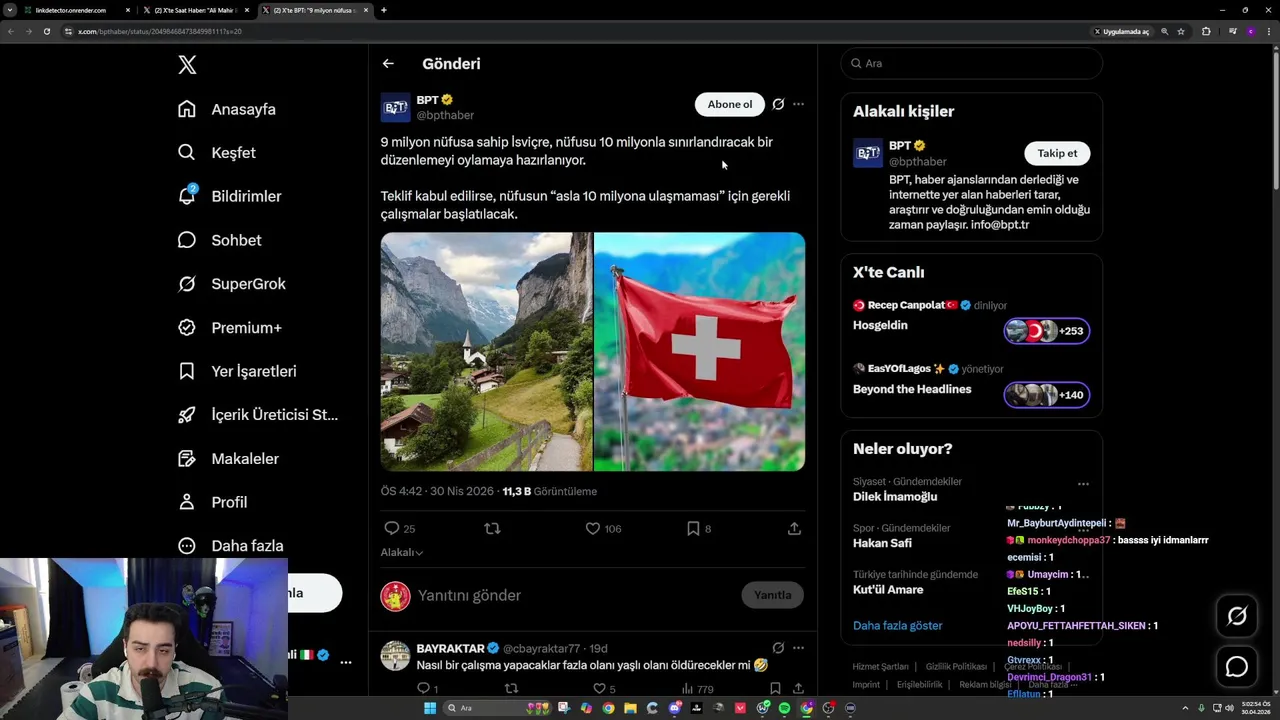Open a new browser tab

coord(384,10)
